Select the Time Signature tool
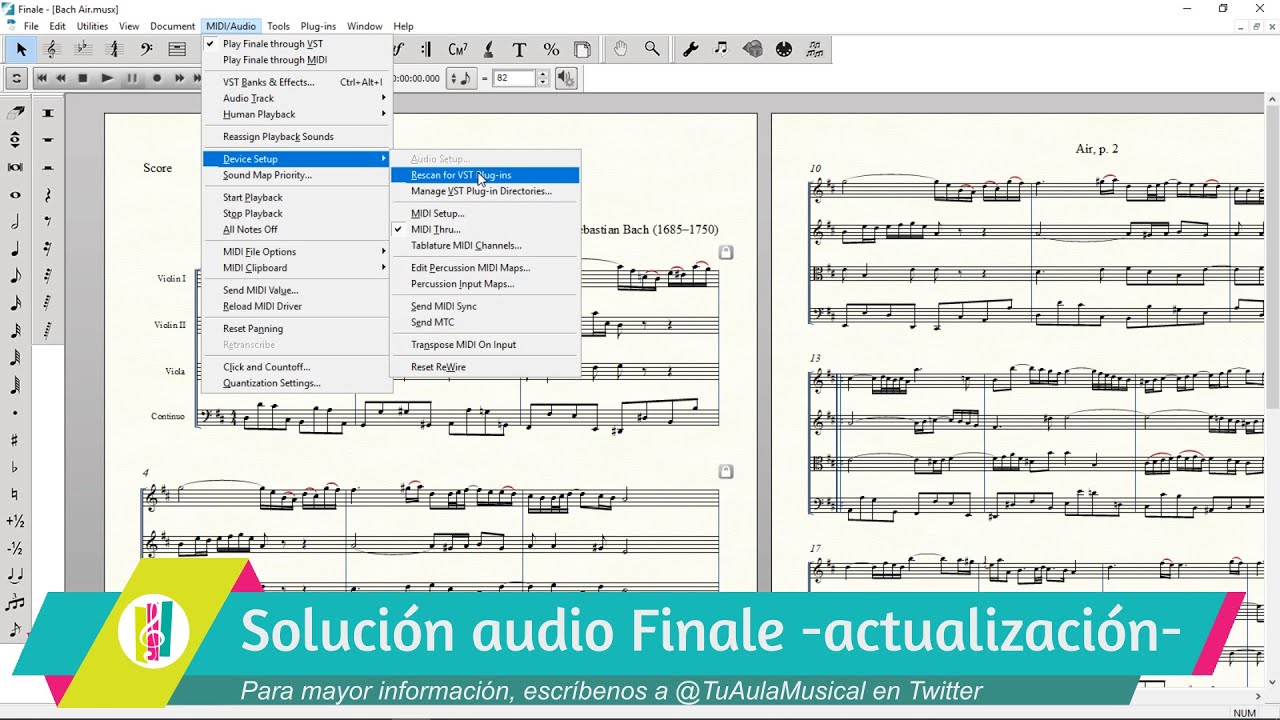The width and height of the screenshot is (1280, 720). point(114,49)
